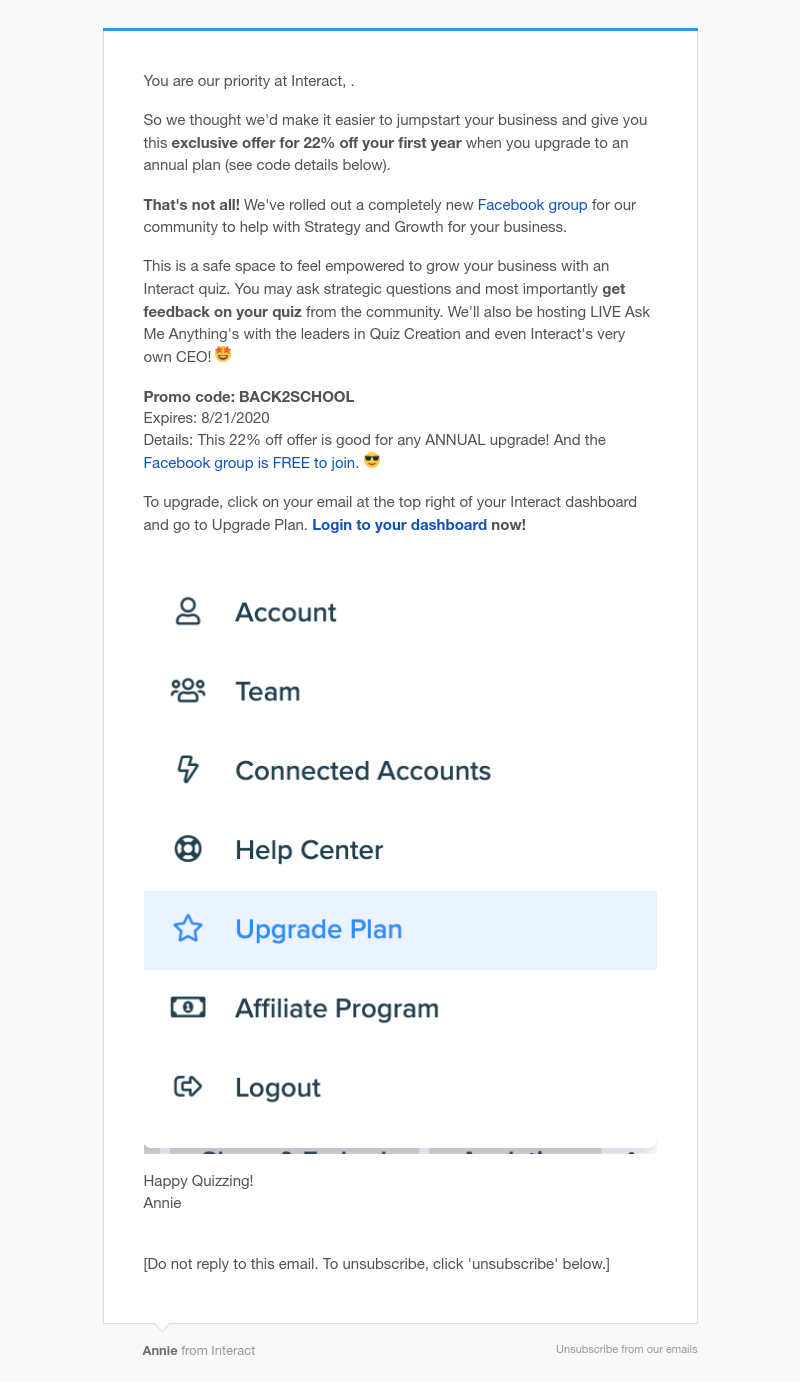Click the Affiliate Program money icon
This screenshot has width=800, height=1383.
click(188, 1008)
